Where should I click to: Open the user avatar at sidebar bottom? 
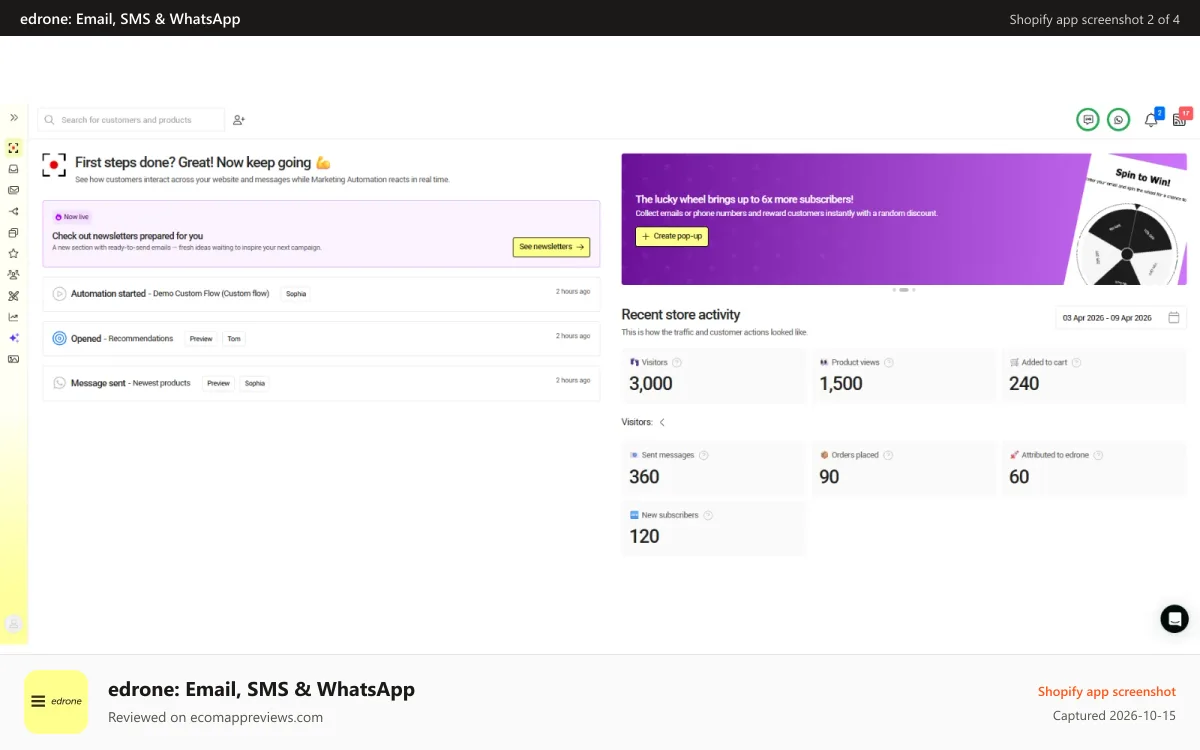coord(14,623)
